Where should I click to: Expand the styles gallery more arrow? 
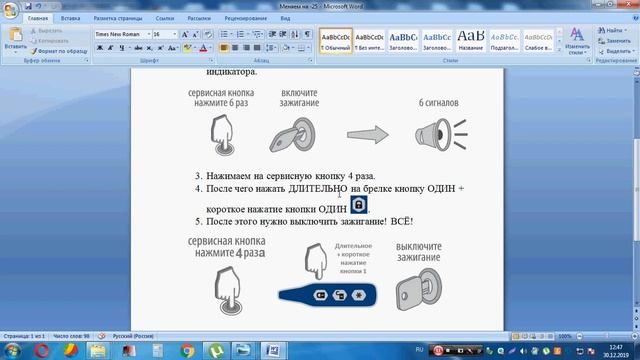click(559, 49)
